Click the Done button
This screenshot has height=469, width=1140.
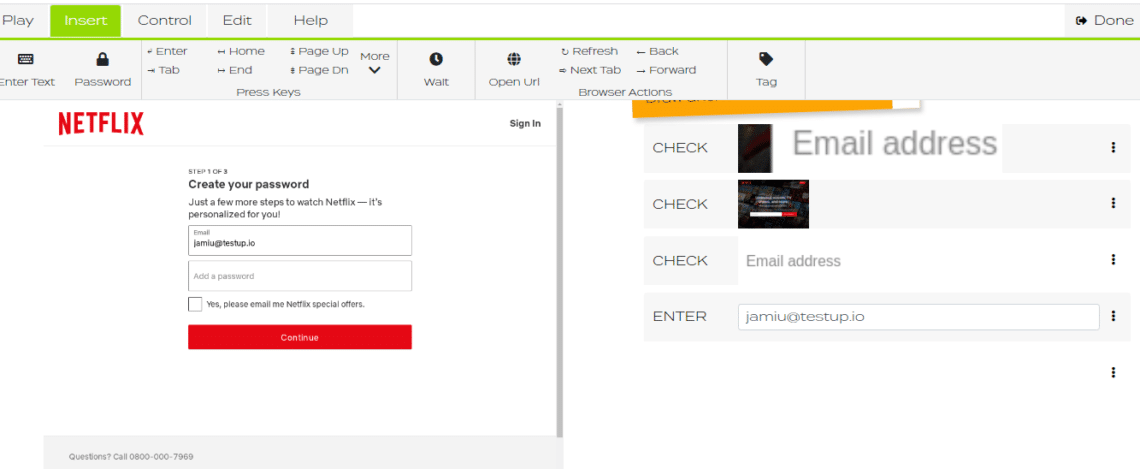[x=1104, y=20]
